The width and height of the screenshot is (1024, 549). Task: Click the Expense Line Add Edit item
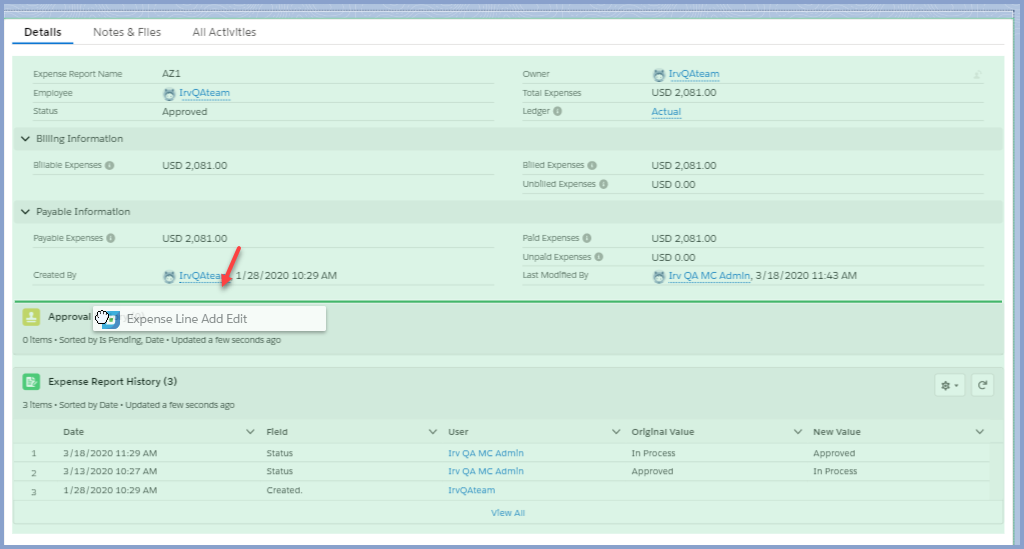point(209,319)
